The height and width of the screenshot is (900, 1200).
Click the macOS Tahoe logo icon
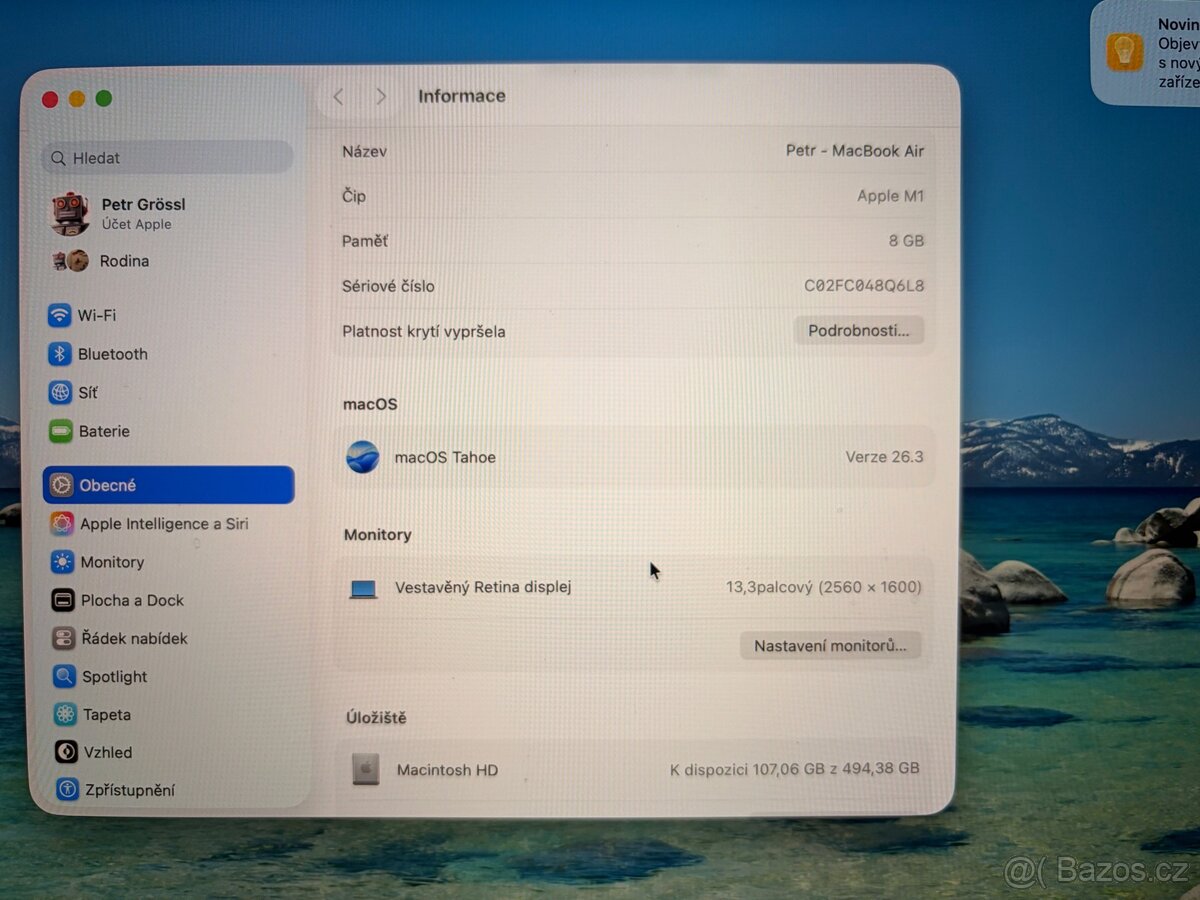tap(362, 457)
